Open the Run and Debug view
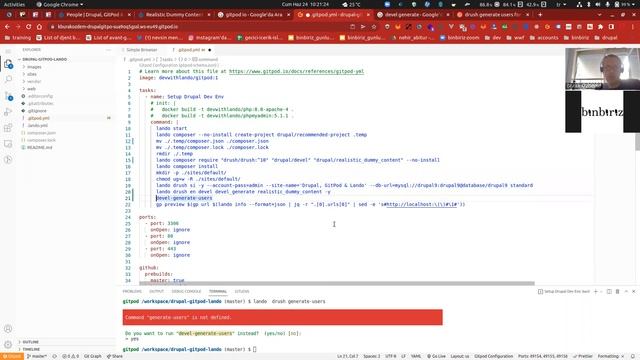 (8, 112)
